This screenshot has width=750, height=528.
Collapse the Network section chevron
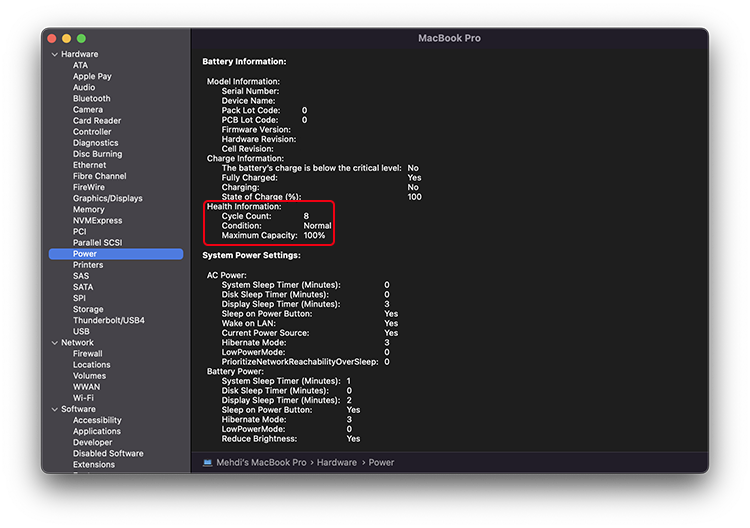coord(55,343)
